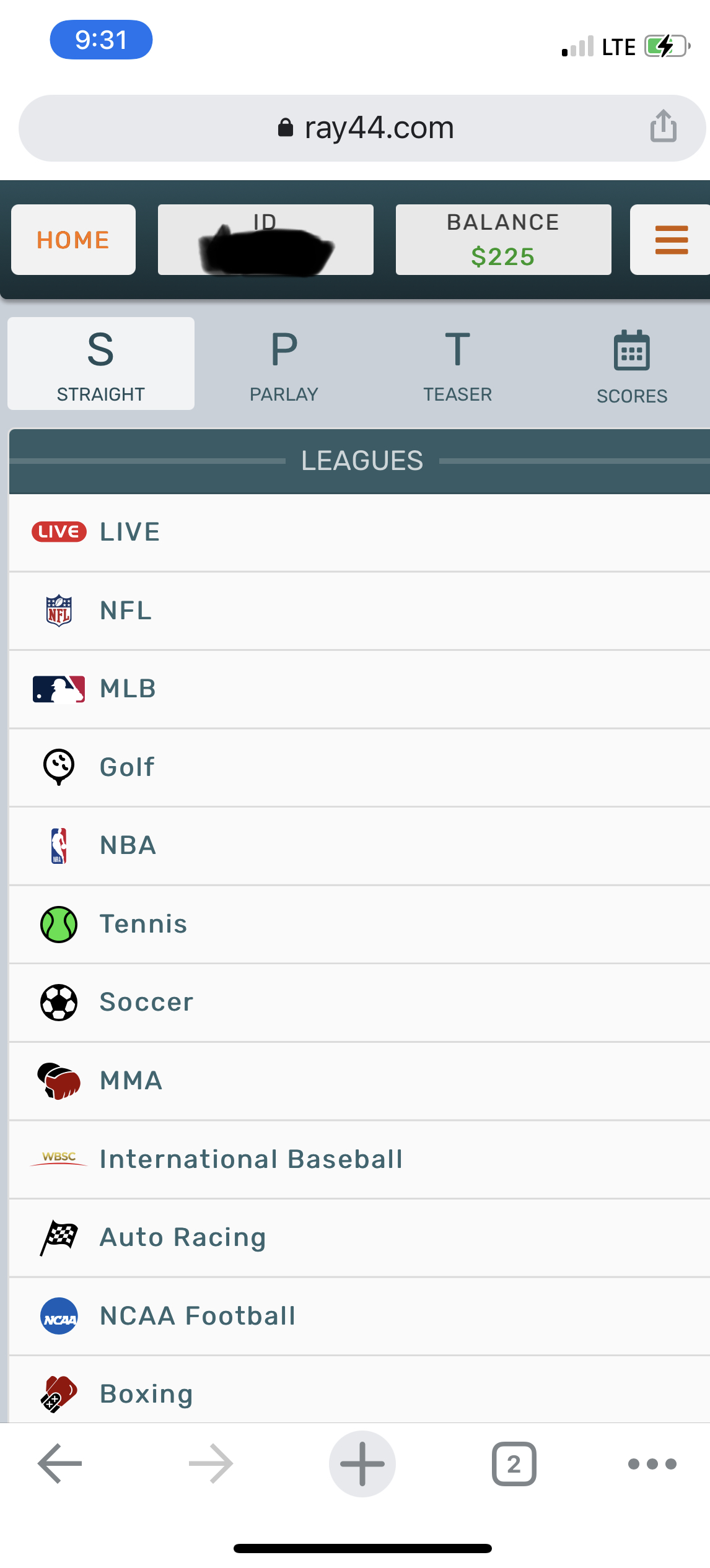Open the NCAA Football league
This screenshot has height=1568, width=710.
point(198,1316)
